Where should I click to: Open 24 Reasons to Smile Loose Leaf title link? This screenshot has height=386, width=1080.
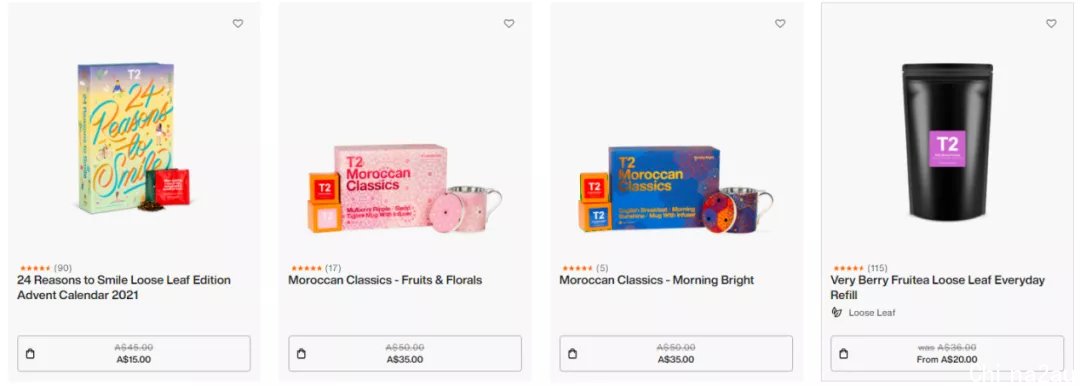point(124,287)
